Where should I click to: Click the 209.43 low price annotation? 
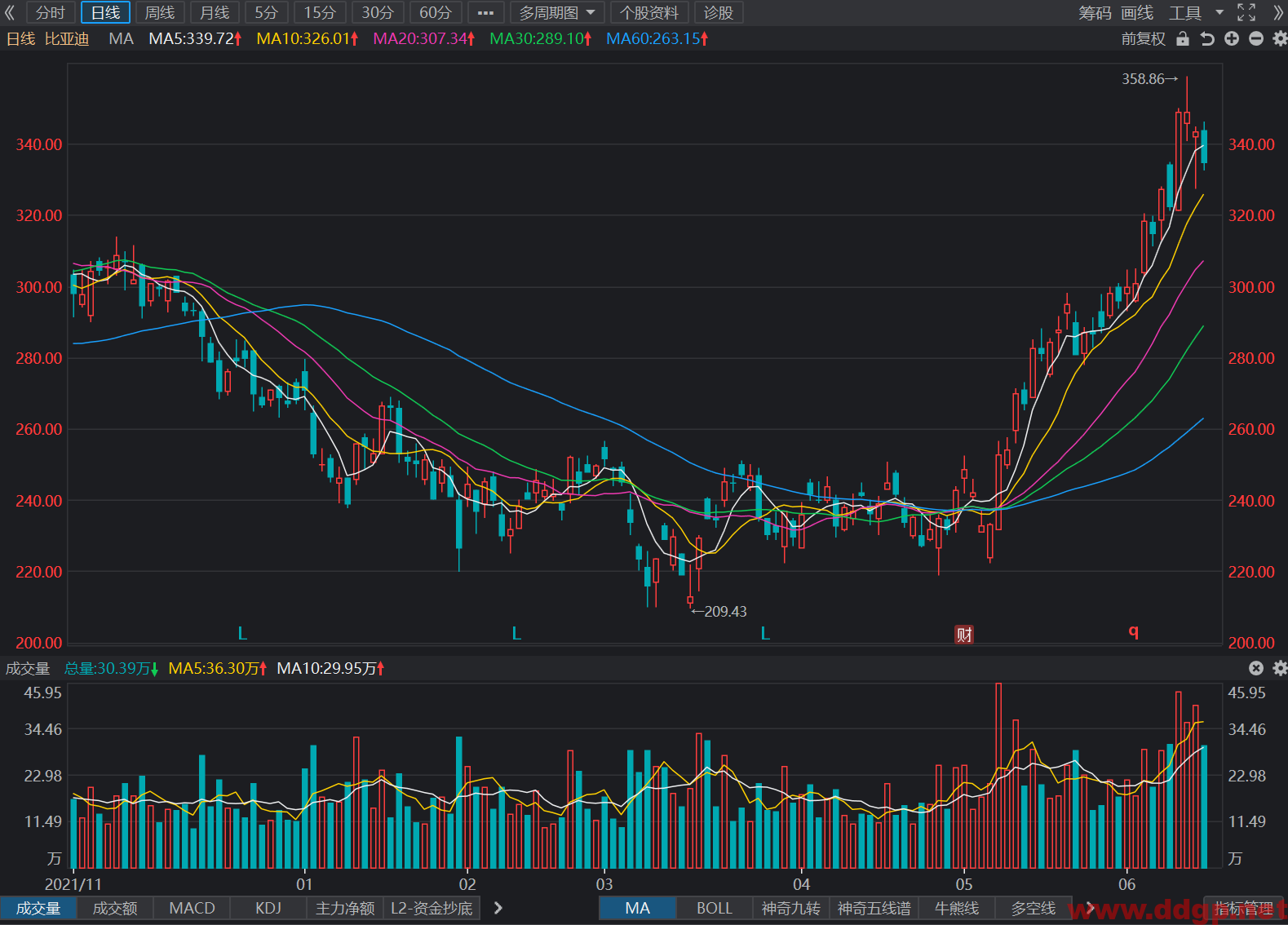coord(719,611)
